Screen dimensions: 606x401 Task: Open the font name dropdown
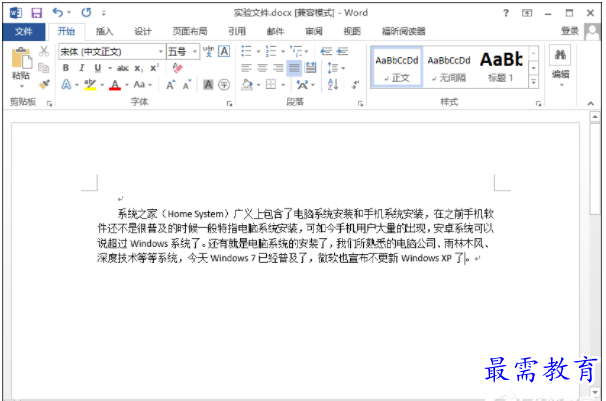[x=161, y=51]
